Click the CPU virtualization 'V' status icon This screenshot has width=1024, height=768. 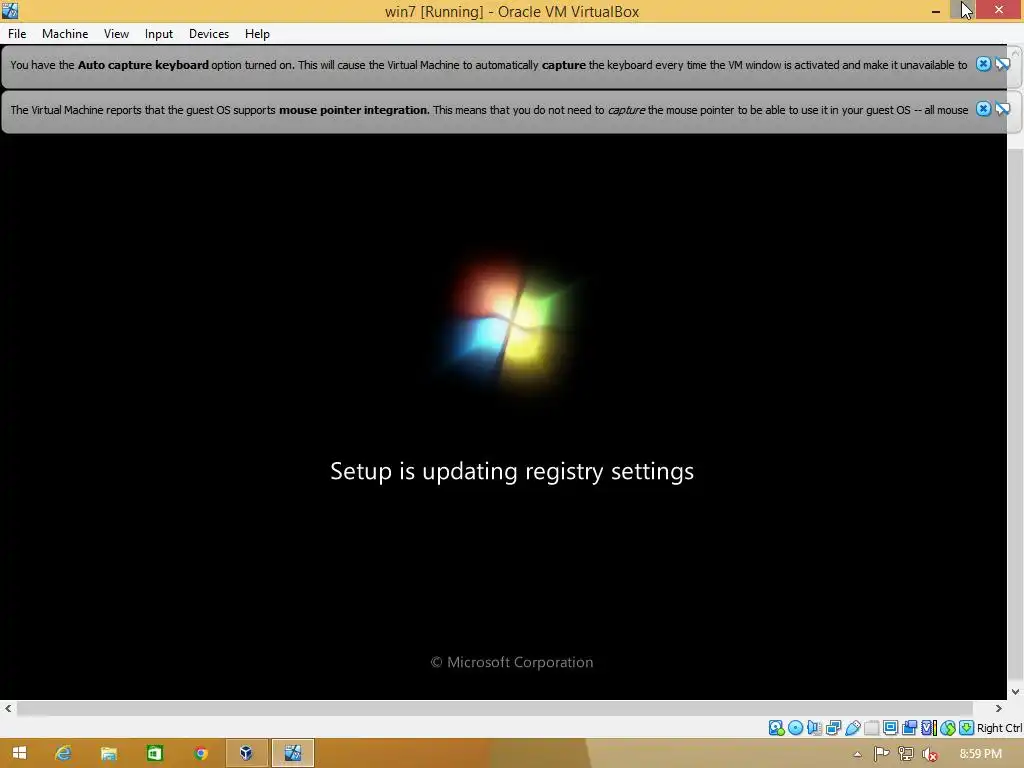click(x=929, y=728)
